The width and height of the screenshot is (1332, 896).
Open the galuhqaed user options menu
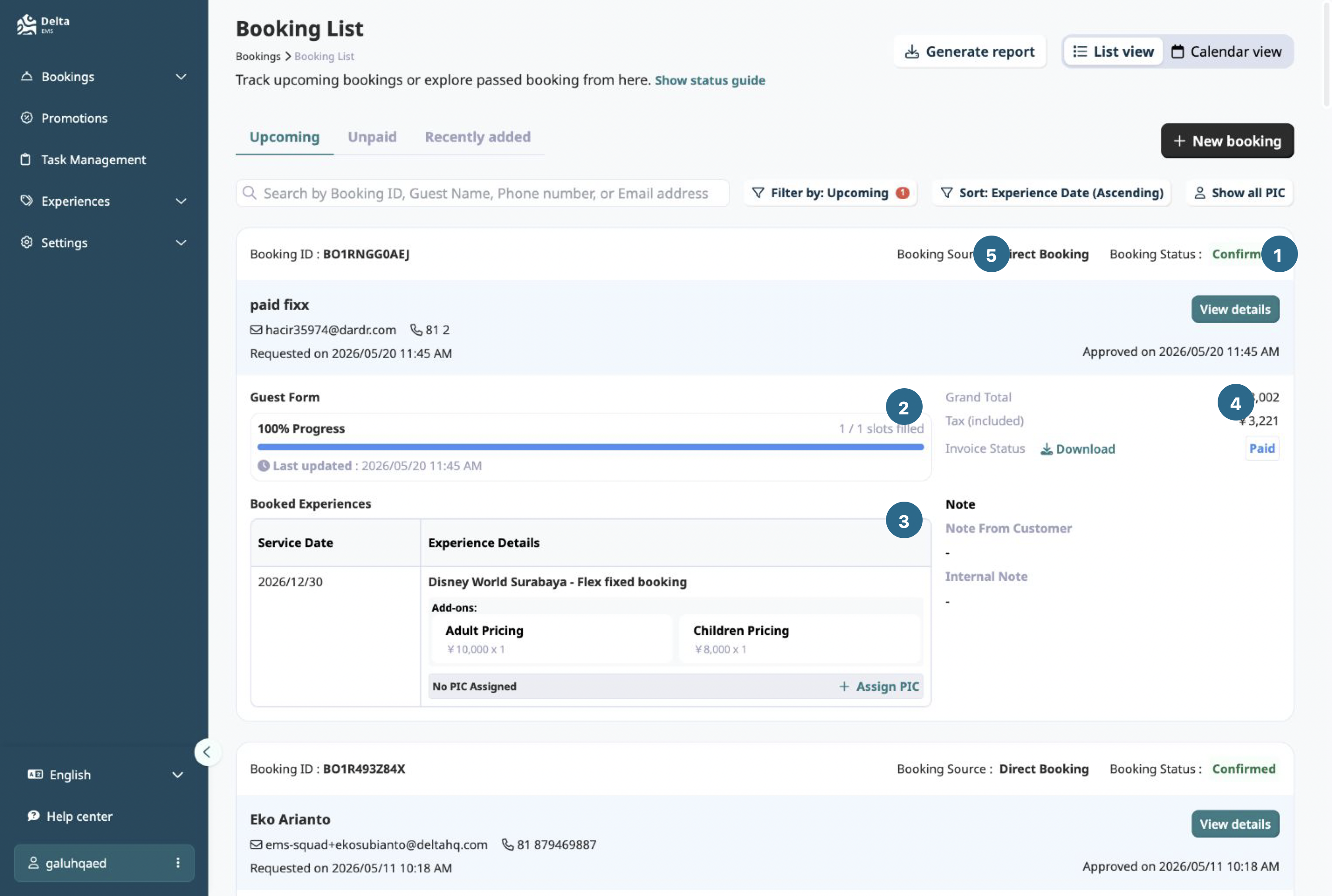coord(178,863)
